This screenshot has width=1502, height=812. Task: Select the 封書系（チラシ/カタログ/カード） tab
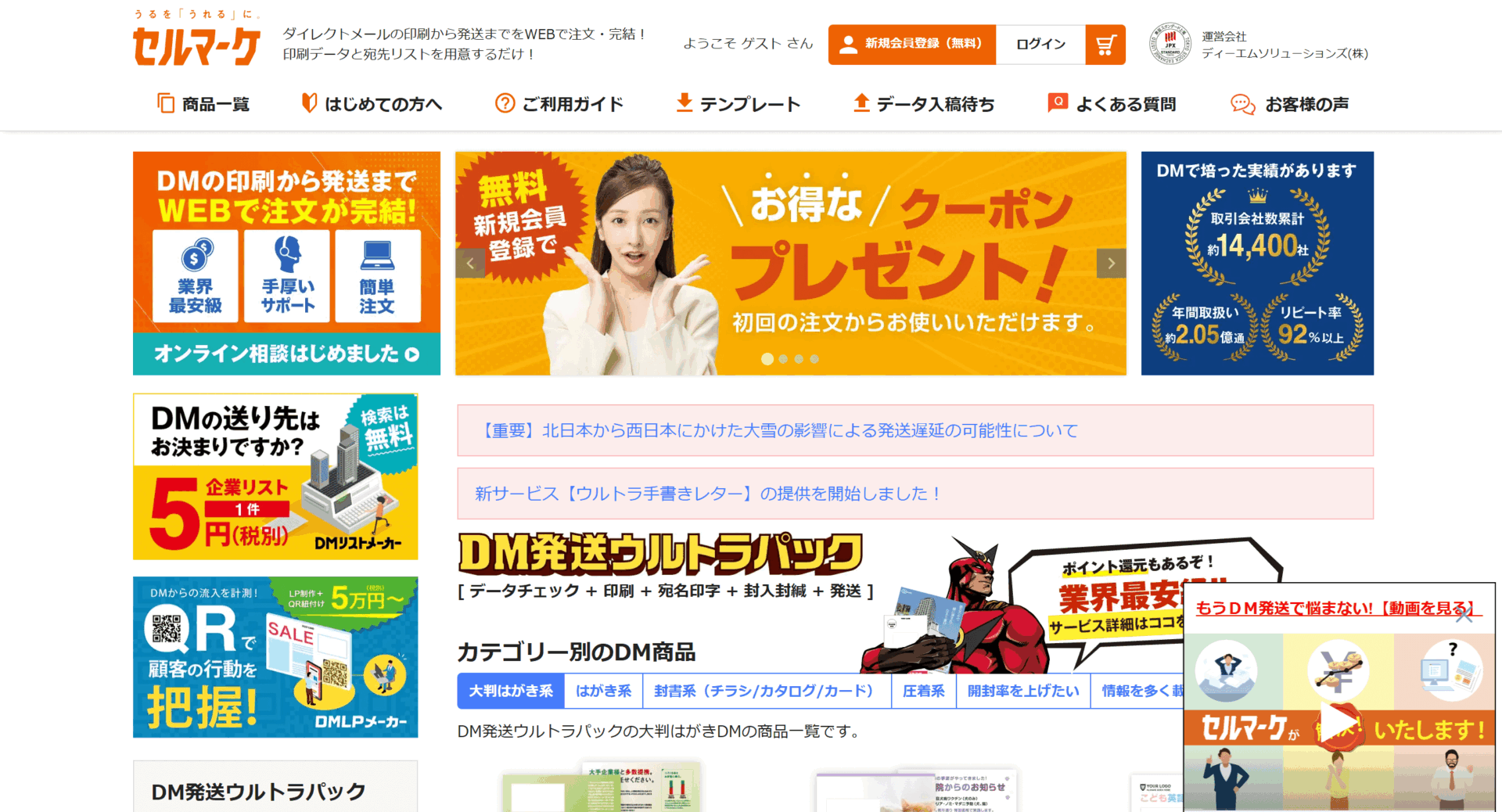click(767, 691)
